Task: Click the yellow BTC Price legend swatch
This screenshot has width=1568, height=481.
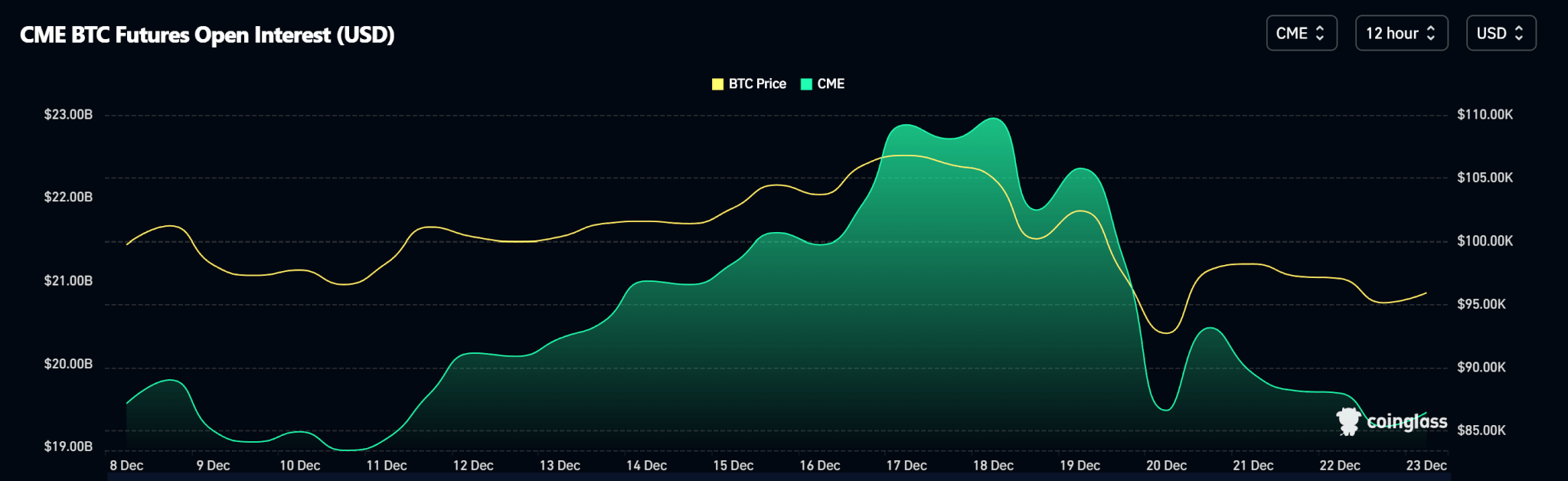Action: click(717, 84)
